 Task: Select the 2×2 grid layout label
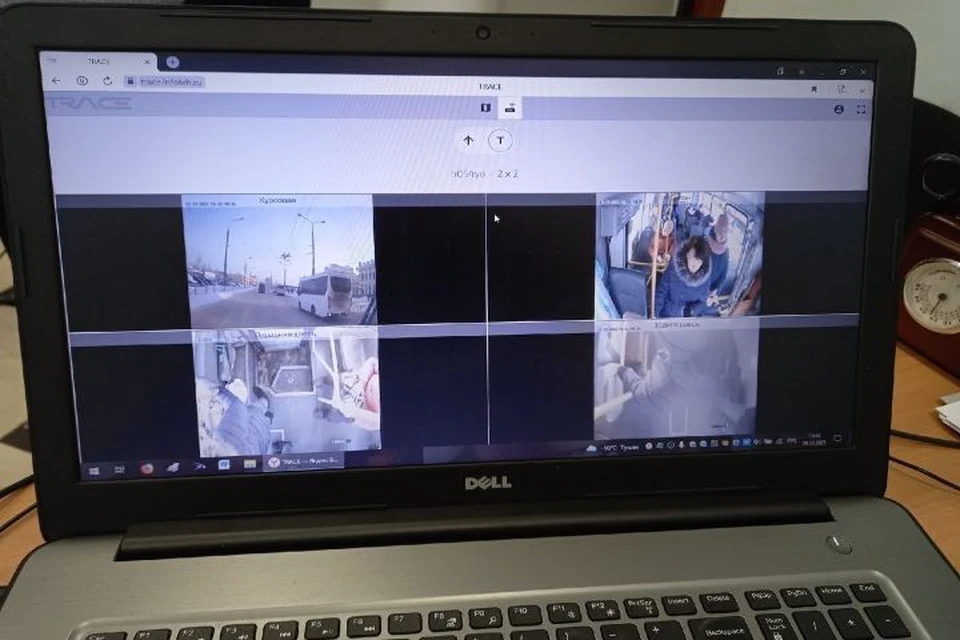pyautogui.click(x=508, y=174)
